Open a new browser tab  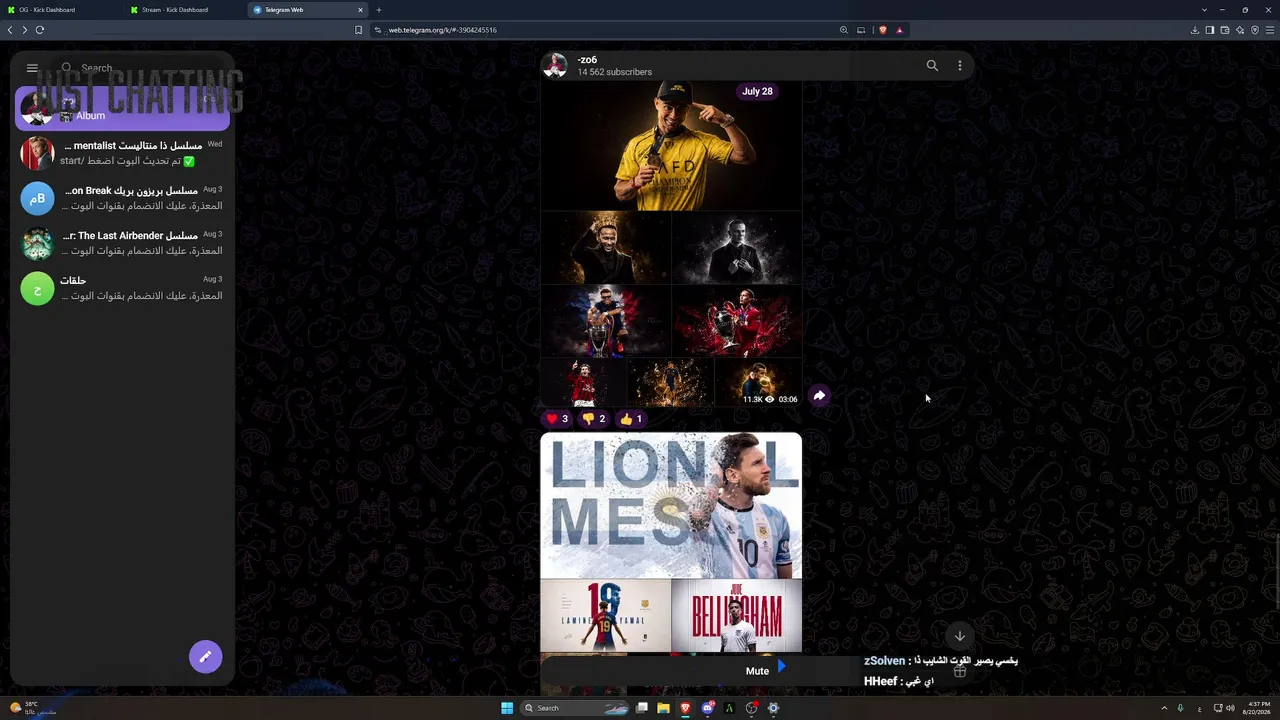click(x=378, y=10)
